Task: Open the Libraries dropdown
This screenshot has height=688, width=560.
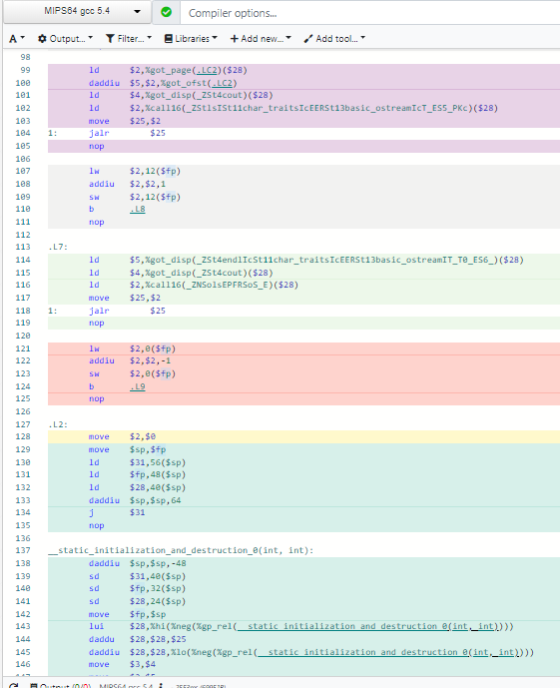Action: pyautogui.click(x=190, y=39)
